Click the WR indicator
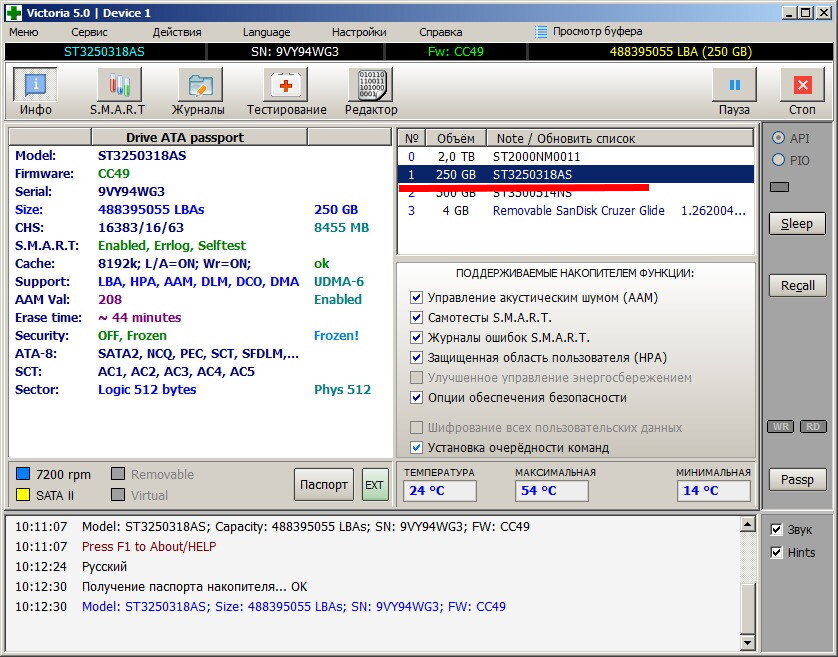This screenshot has height=657, width=838. pos(781,427)
